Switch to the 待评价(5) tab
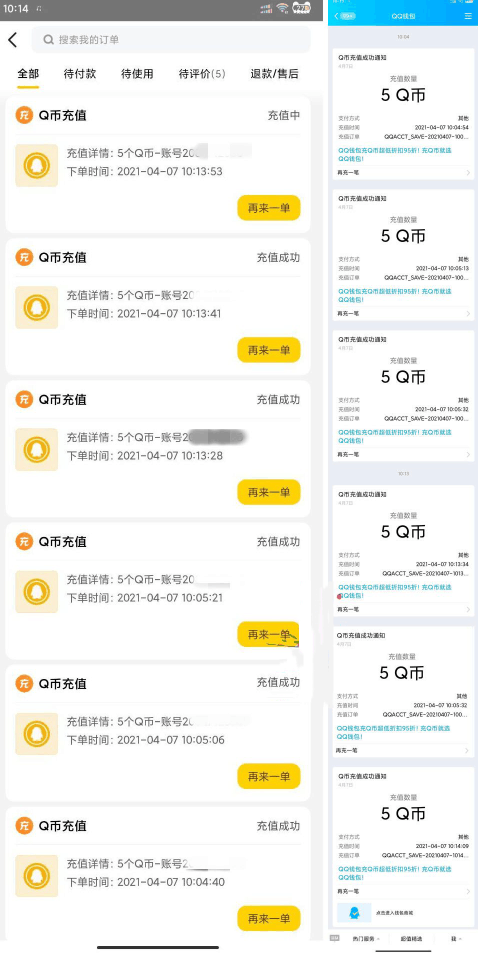The image size is (478, 957). click(201, 74)
